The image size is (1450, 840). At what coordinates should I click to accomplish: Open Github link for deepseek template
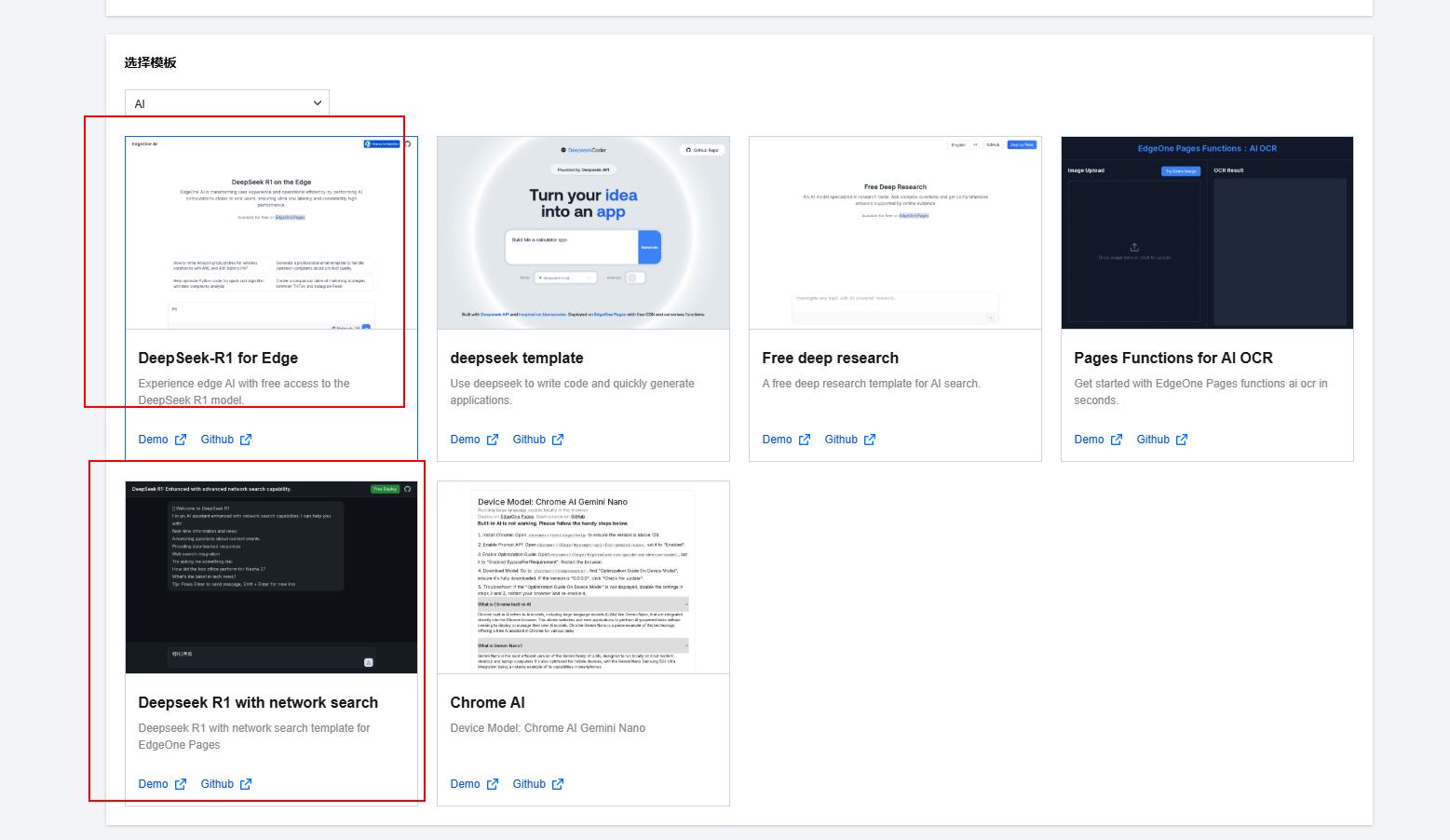pyautogui.click(x=529, y=440)
